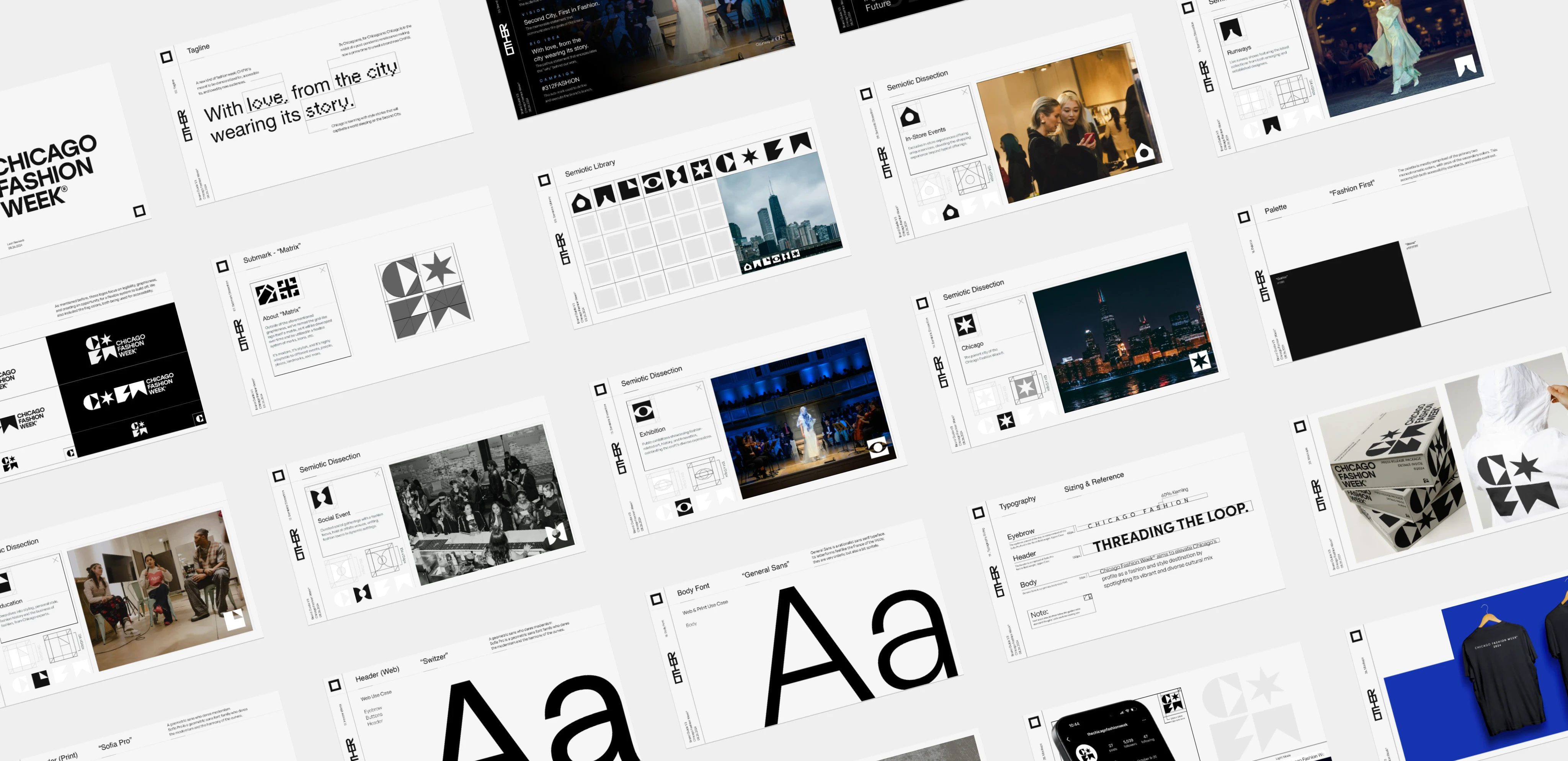Close the In-Store Events card with X
This screenshot has width=1568, height=761.
pos(964,92)
